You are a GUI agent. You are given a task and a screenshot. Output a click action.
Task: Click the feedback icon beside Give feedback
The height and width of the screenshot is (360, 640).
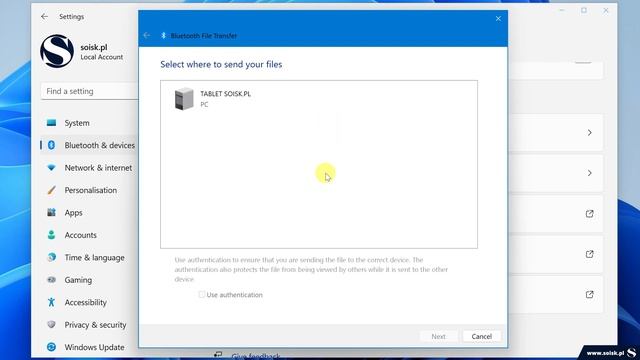point(218,355)
